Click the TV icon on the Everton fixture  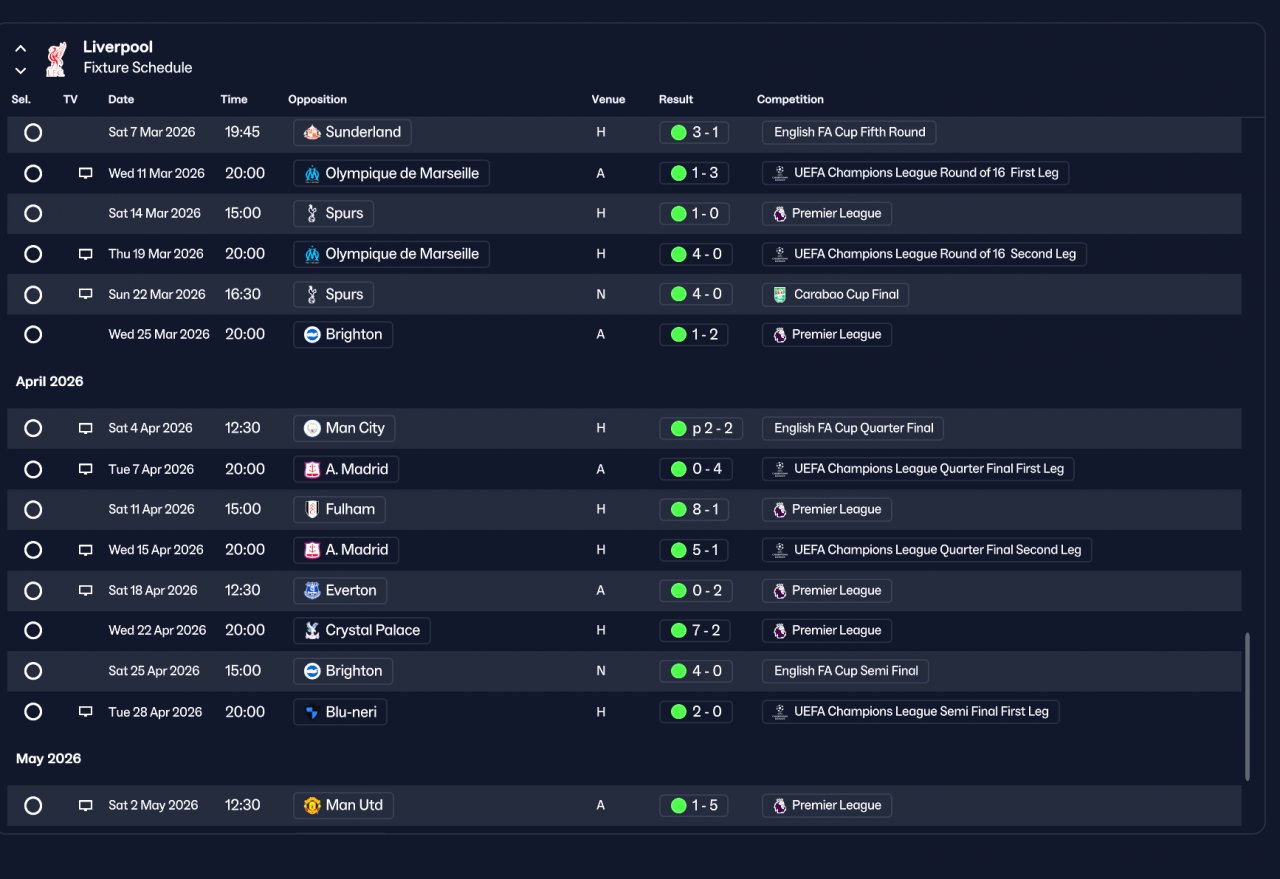click(x=86, y=590)
